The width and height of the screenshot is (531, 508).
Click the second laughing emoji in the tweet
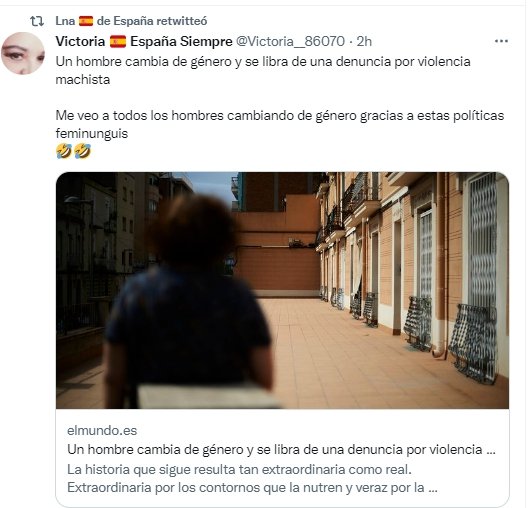82,151
